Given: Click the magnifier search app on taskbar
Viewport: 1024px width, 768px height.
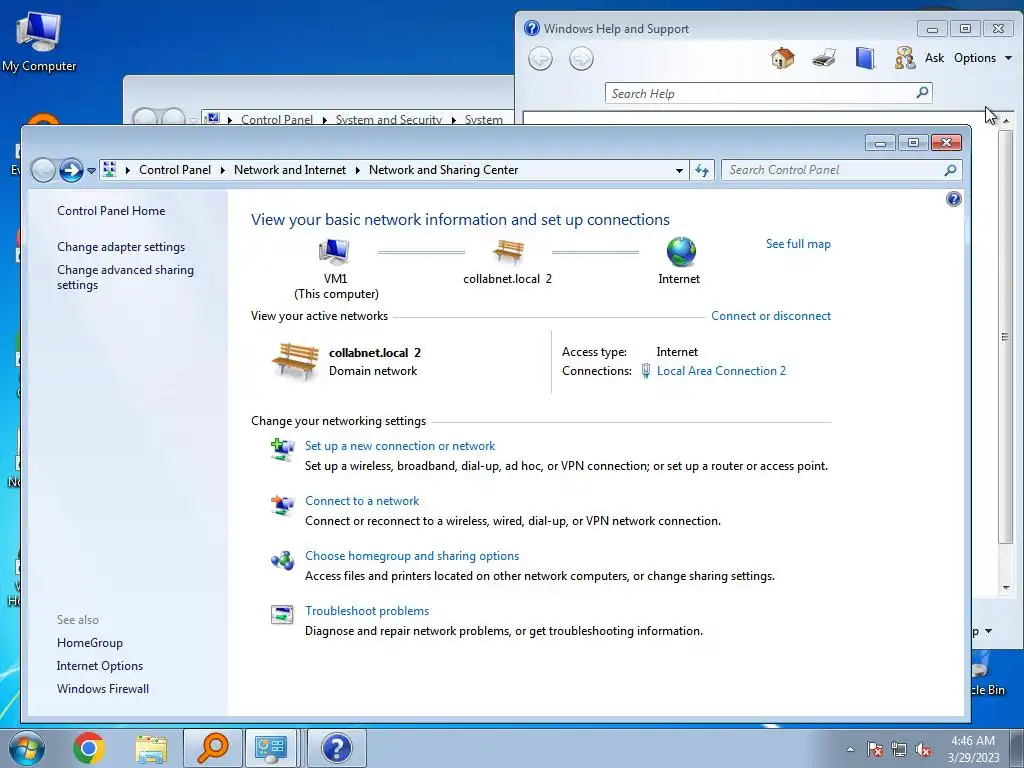Looking at the screenshot, I should [x=213, y=748].
